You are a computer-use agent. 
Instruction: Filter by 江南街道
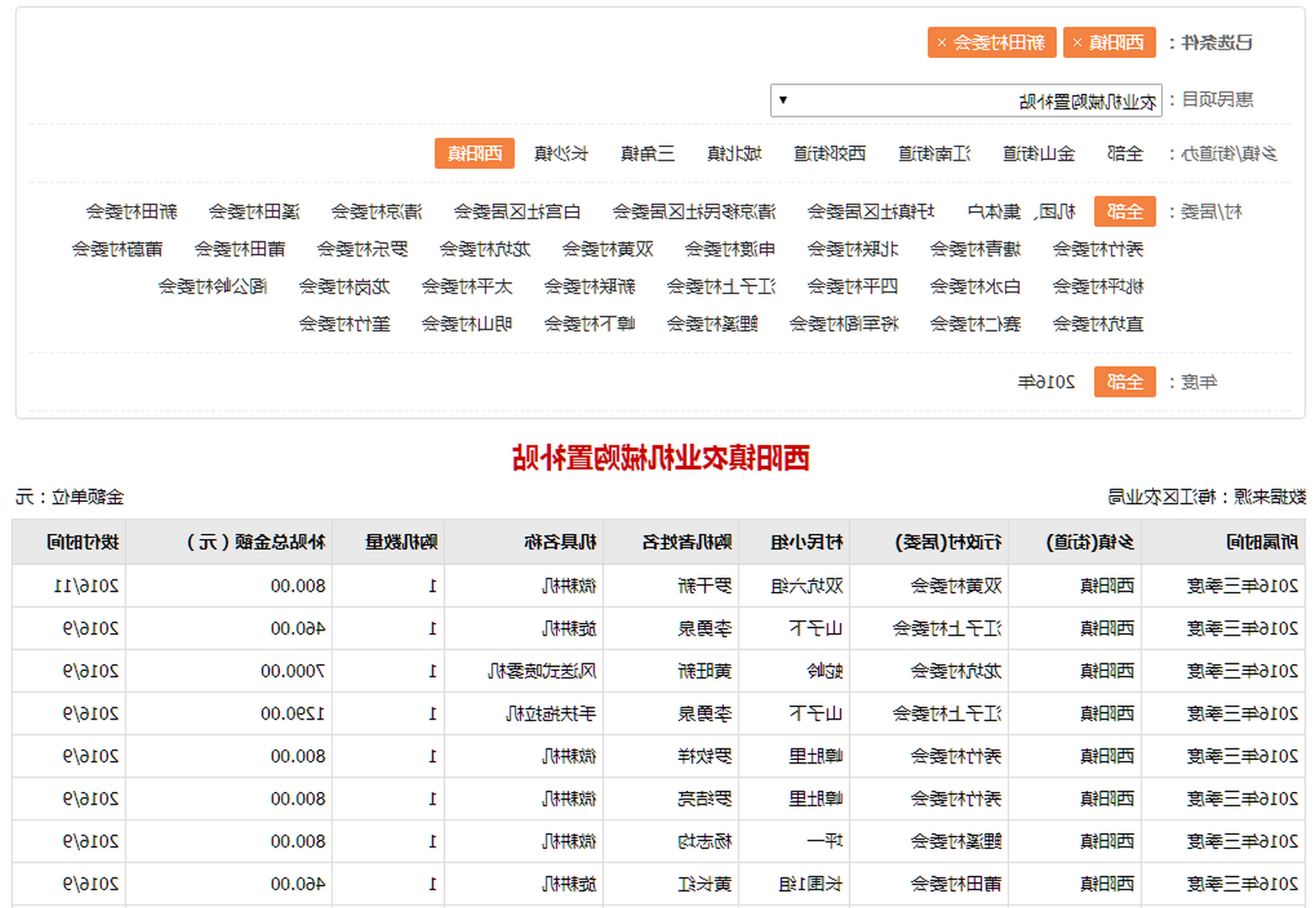click(x=934, y=154)
